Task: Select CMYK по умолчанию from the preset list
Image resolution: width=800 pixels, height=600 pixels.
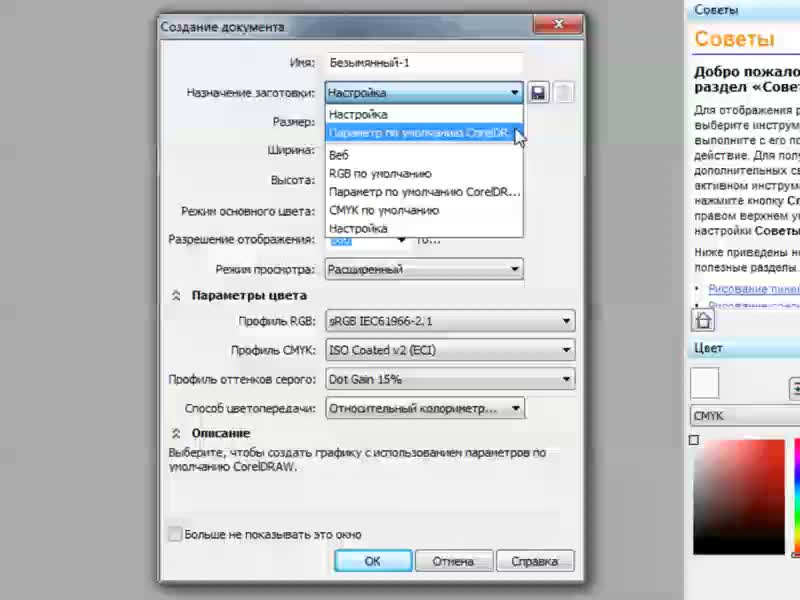Action: coord(424,210)
